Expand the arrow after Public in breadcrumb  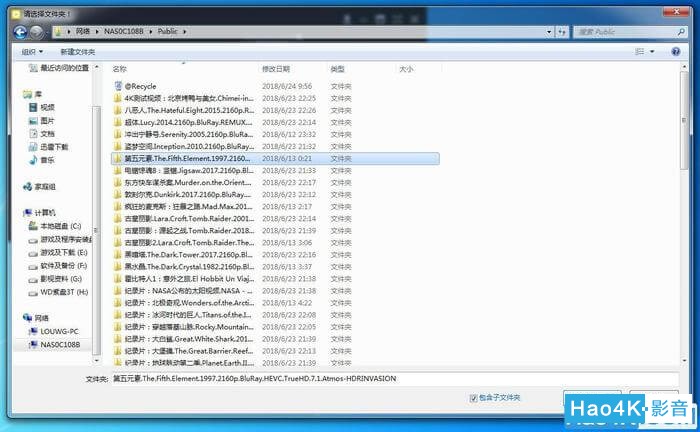click(x=184, y=32)
